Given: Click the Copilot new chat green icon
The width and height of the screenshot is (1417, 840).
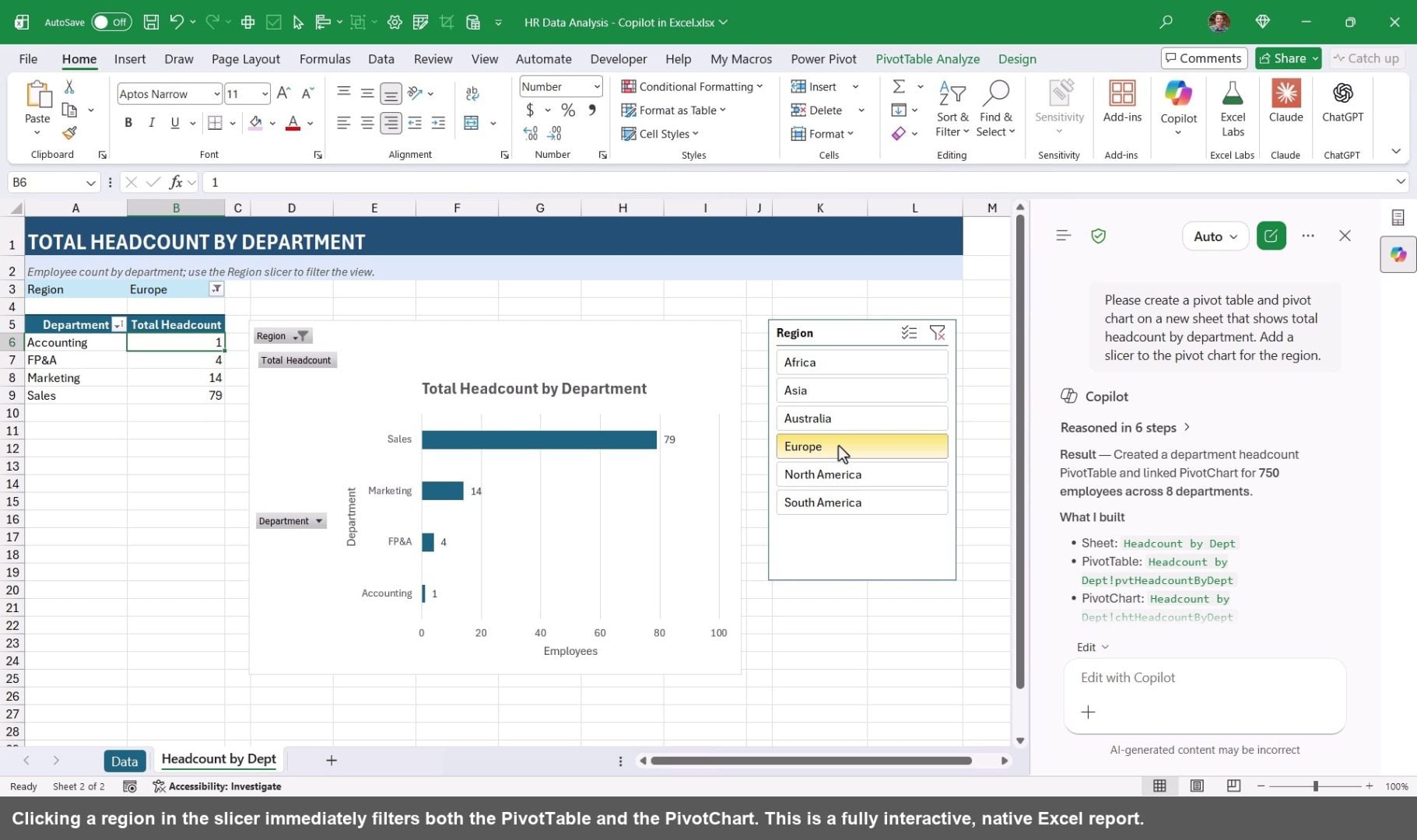Looking at the screenshot, I should coord(1271,236).
